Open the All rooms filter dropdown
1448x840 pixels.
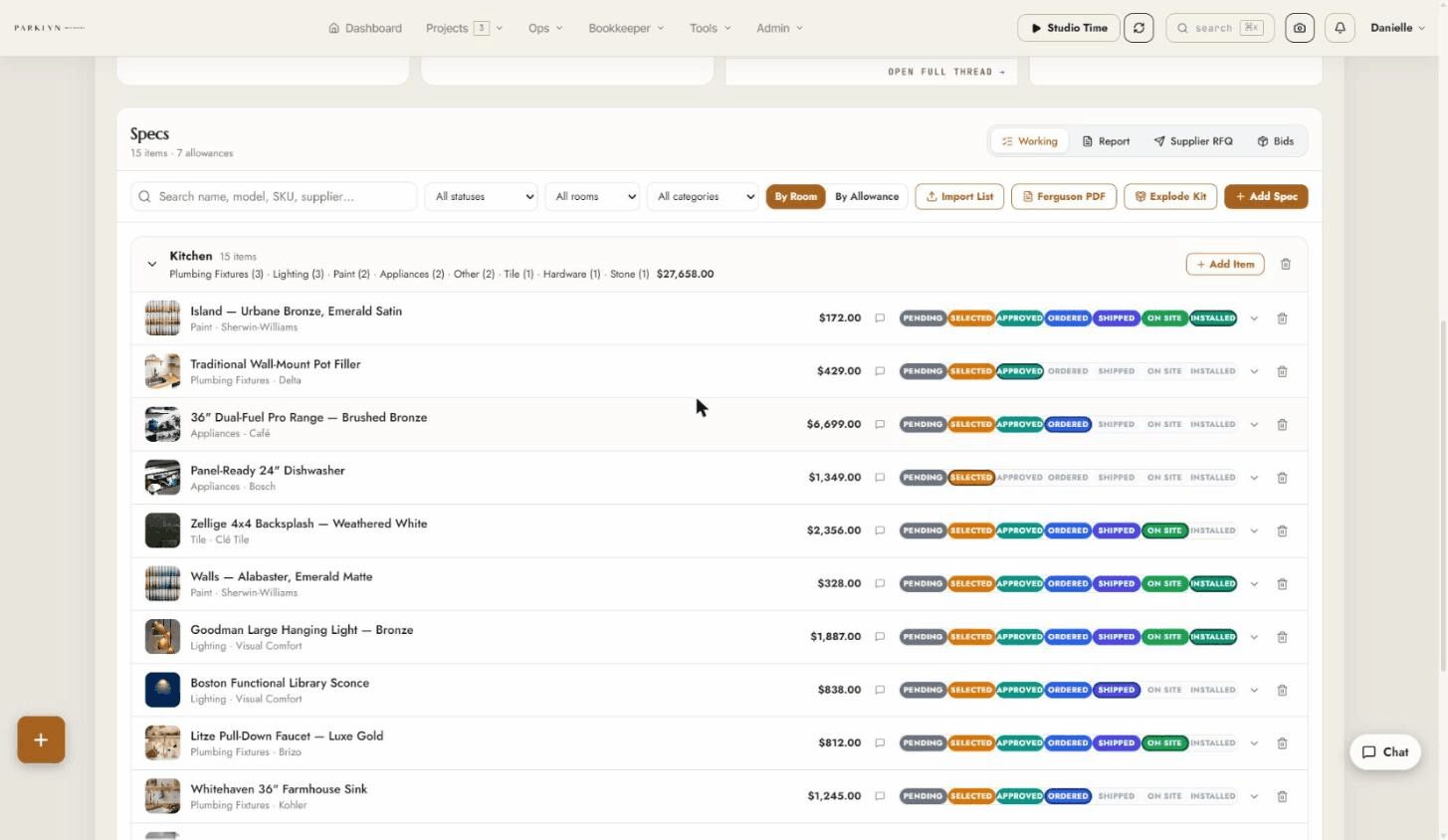(x=592, y=196)
